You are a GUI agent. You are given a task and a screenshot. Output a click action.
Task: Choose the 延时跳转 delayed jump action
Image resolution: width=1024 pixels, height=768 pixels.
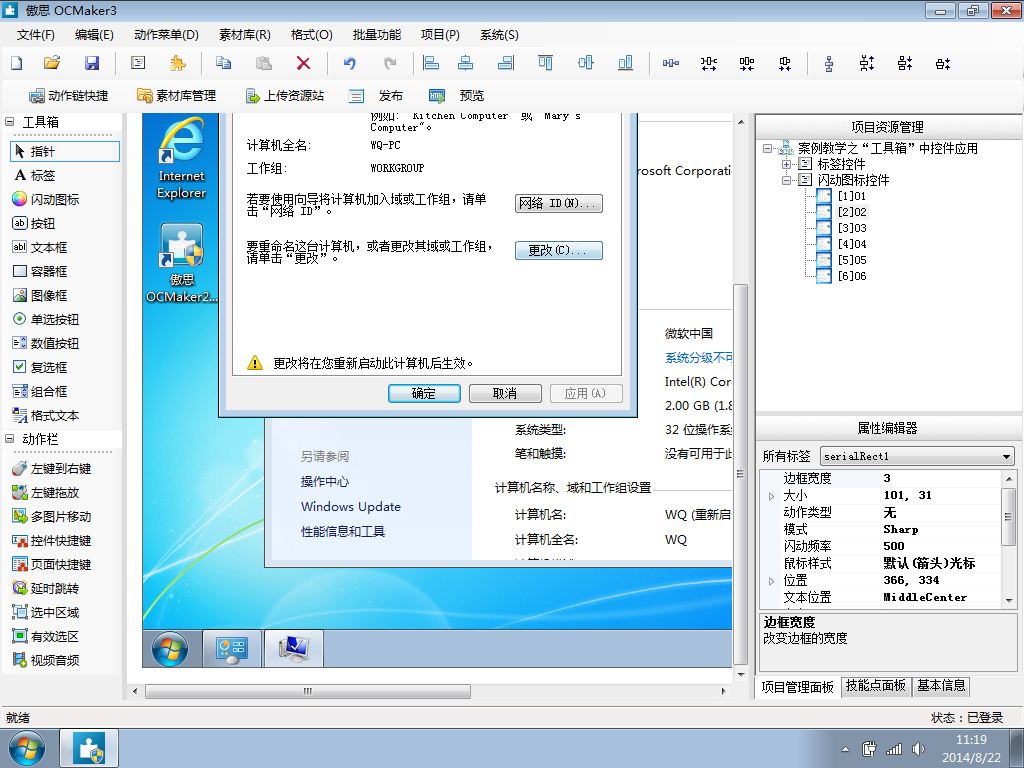coord(46,588)
